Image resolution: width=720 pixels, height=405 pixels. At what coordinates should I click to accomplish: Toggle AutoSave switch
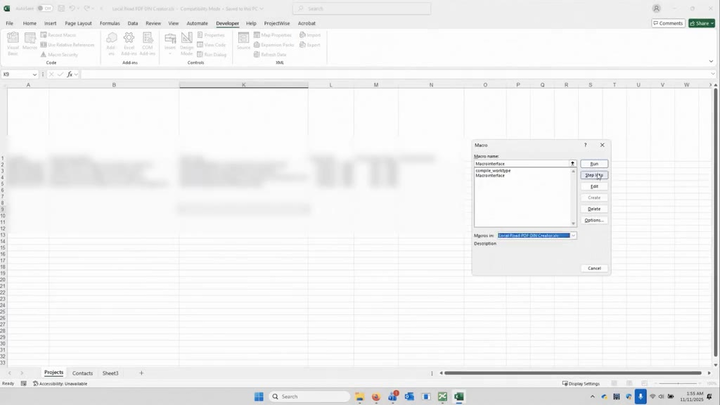tap(45, 8)
